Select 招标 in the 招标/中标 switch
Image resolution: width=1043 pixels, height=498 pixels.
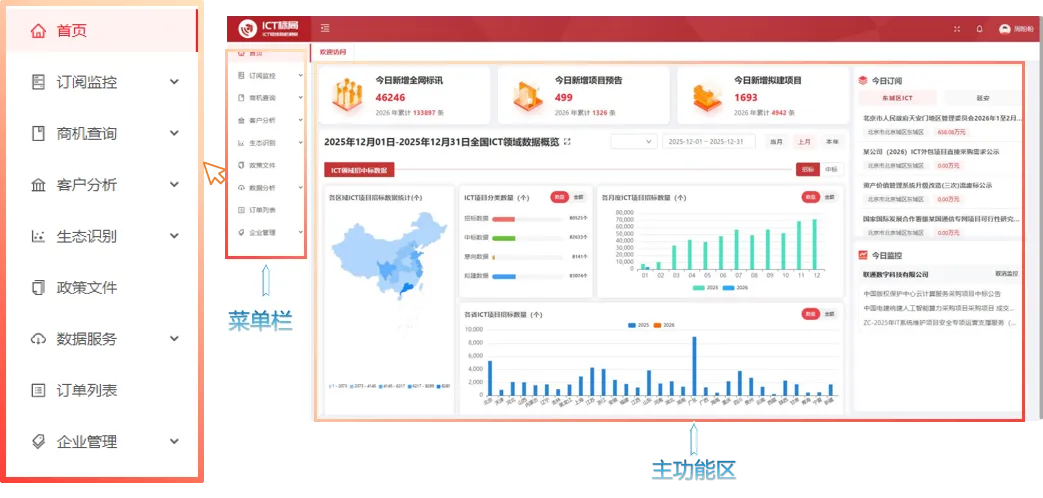808,170
